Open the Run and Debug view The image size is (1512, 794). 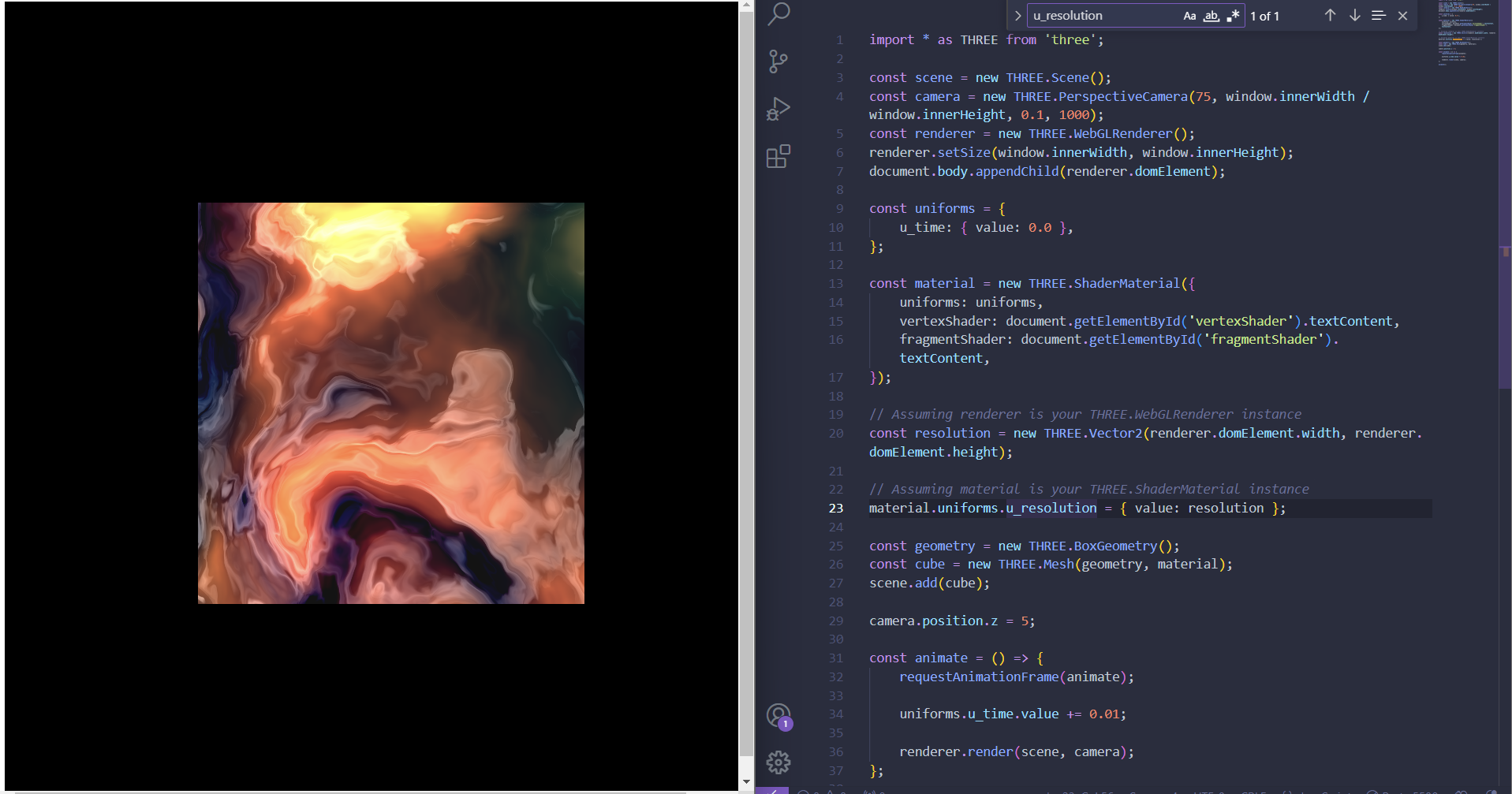coord(778,109)
